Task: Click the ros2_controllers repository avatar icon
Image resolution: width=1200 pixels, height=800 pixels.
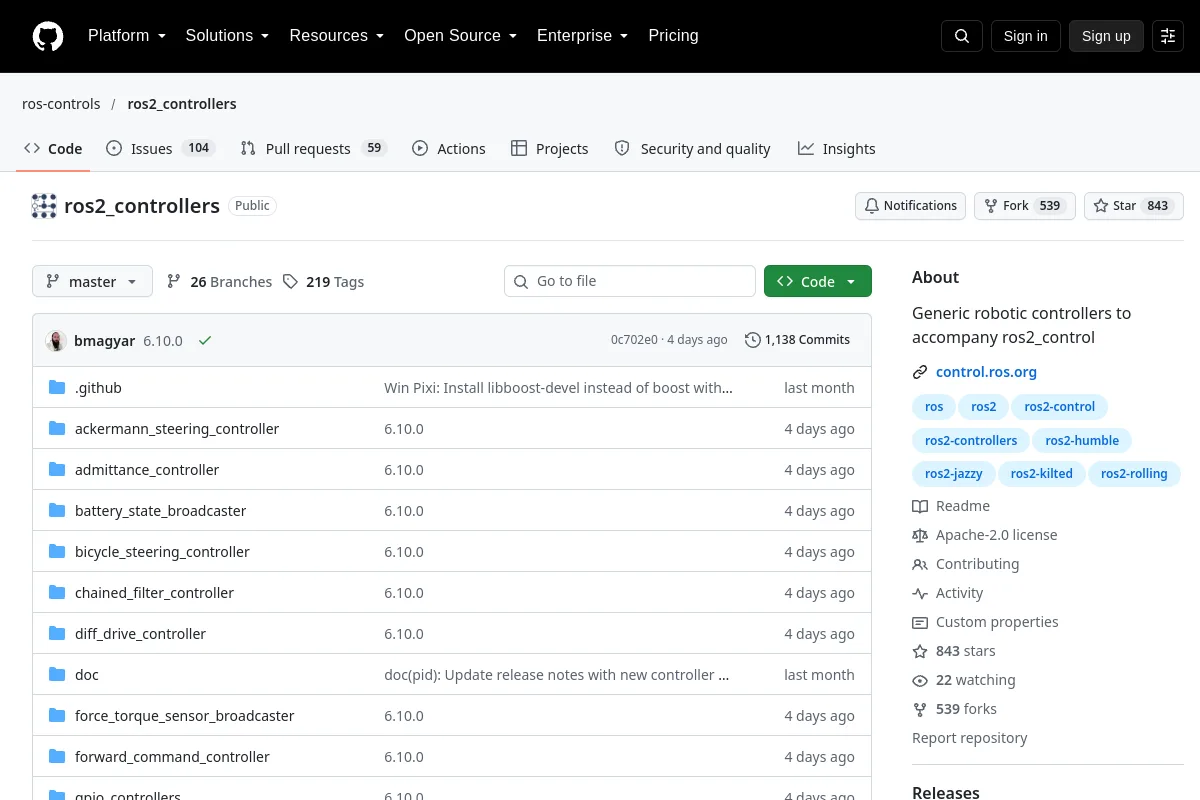Action: pyautogui.click(x=44, y=206)
